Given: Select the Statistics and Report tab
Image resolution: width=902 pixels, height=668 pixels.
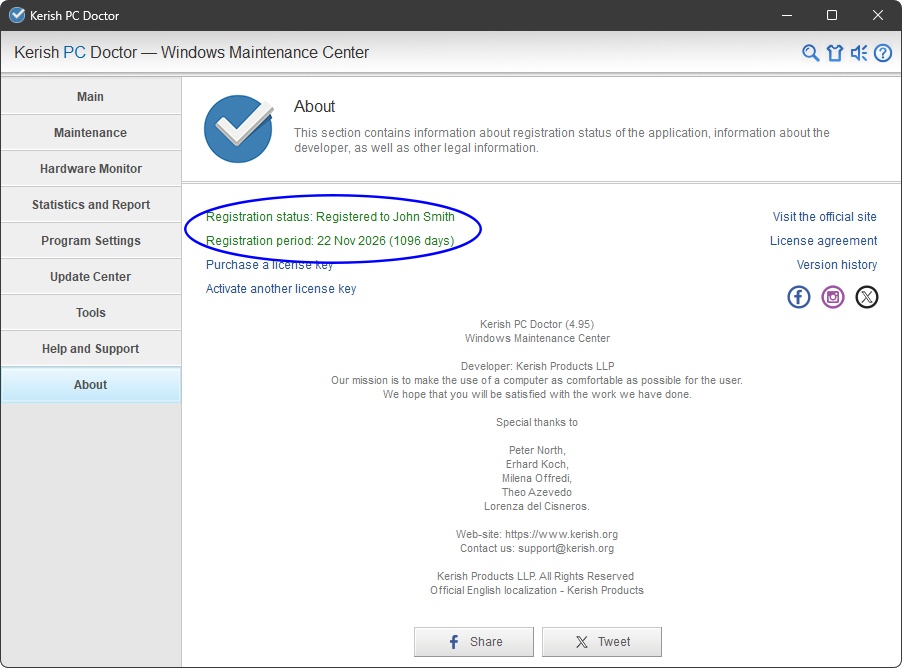Looking at the screenshot, I should pyautogui.click(x=91, y=205).
